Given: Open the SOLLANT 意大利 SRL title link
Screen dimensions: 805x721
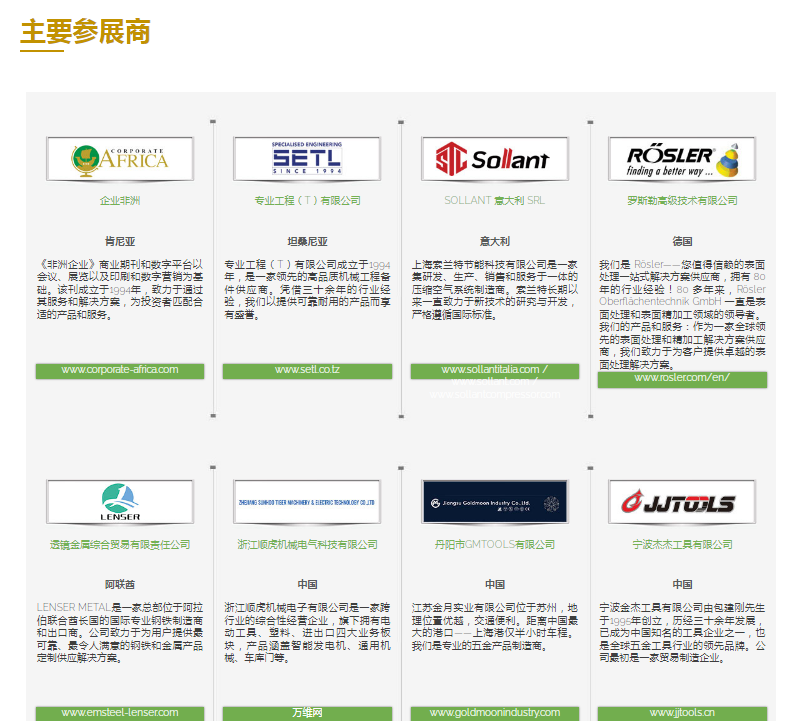Looking at the screenshot, I should [x=494, y=201].
